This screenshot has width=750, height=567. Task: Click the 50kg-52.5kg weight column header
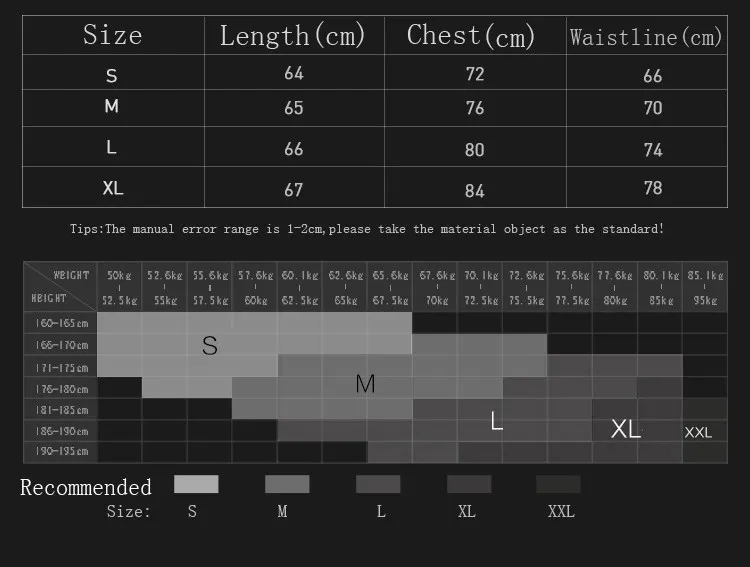[119, 288]
